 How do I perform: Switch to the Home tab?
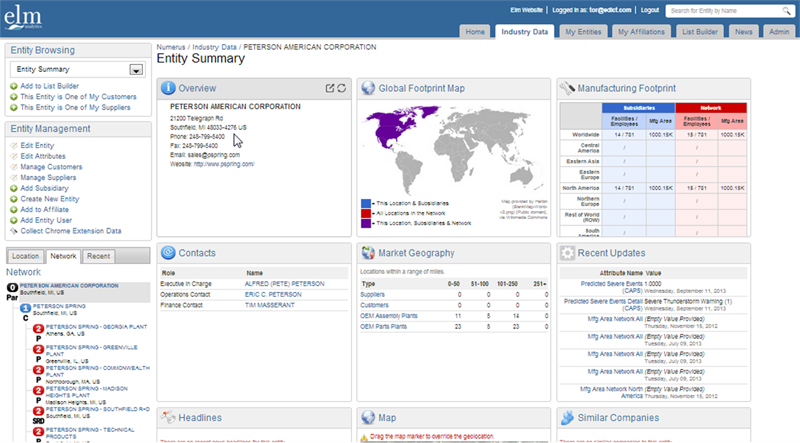click(475, 32)
